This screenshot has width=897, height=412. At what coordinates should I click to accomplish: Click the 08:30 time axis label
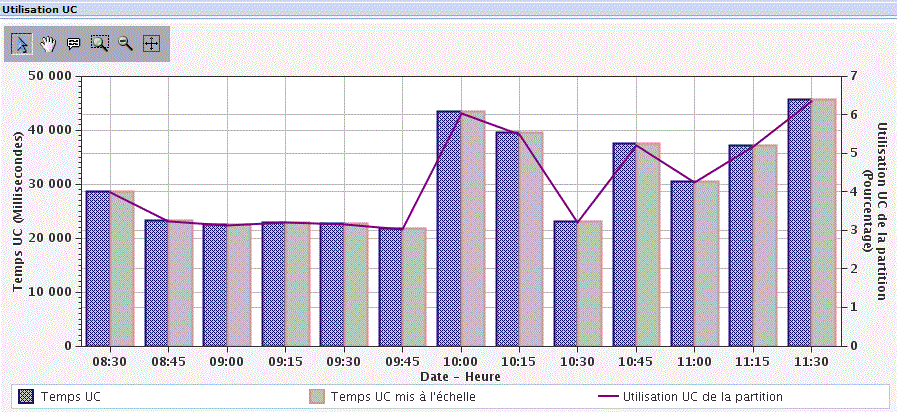click(x=110, y=363)
